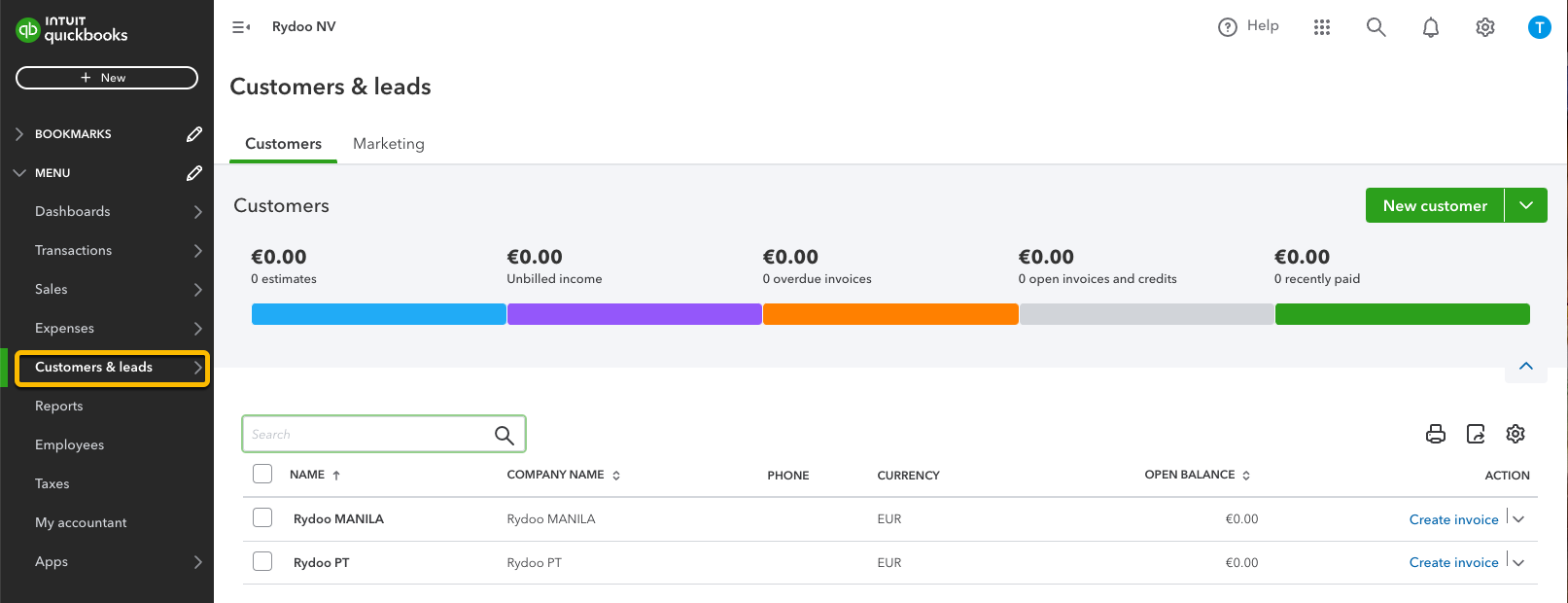This screenshot has width=1568, height=603.
Task: Switch to the Marketing tab
Action: click(x=389, y=144)
